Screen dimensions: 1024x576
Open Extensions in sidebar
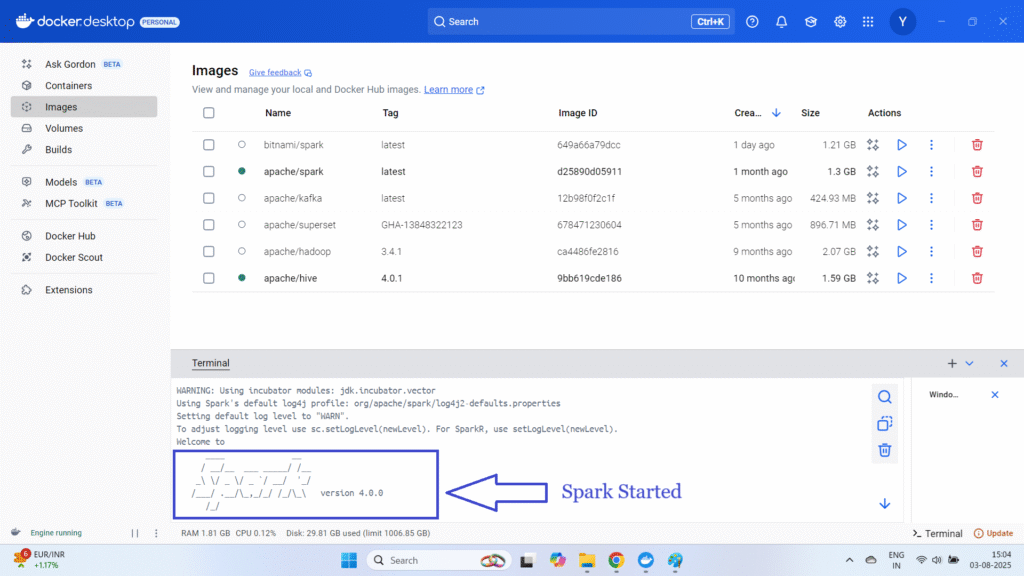coord(84,290)
